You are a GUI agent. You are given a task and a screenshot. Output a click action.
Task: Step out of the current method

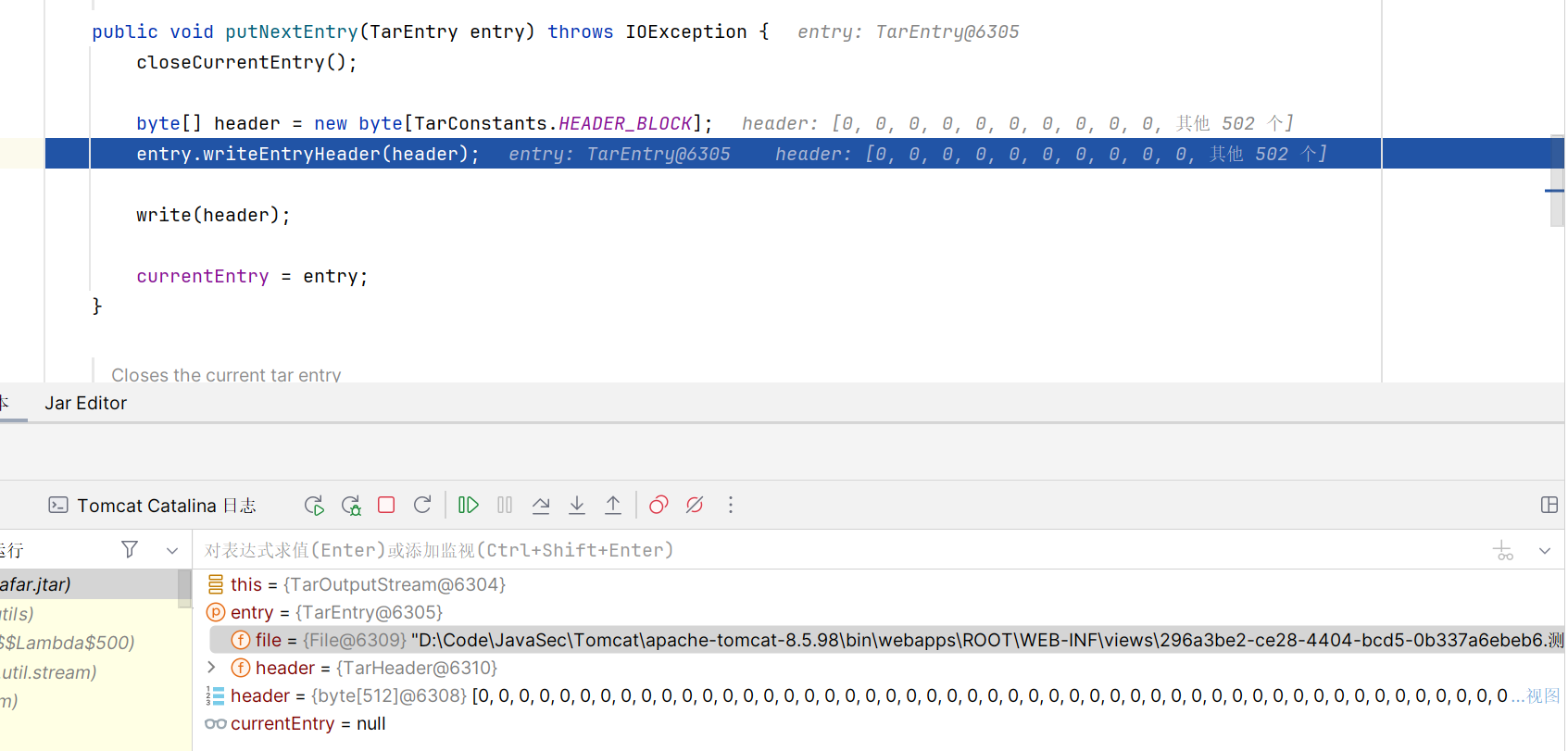pyautogui.click(x=613, y=505)
